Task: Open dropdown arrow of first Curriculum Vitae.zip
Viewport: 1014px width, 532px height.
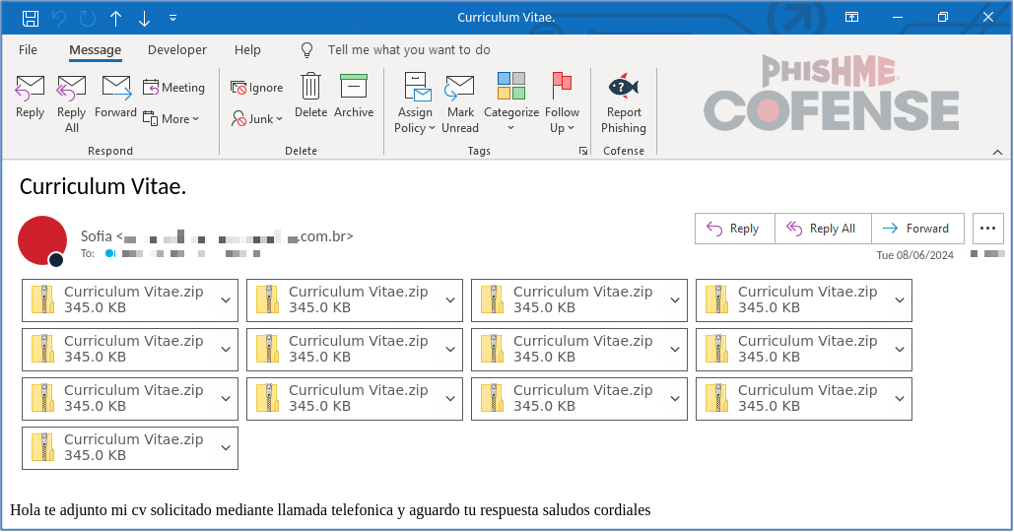Action: point(226,300)
